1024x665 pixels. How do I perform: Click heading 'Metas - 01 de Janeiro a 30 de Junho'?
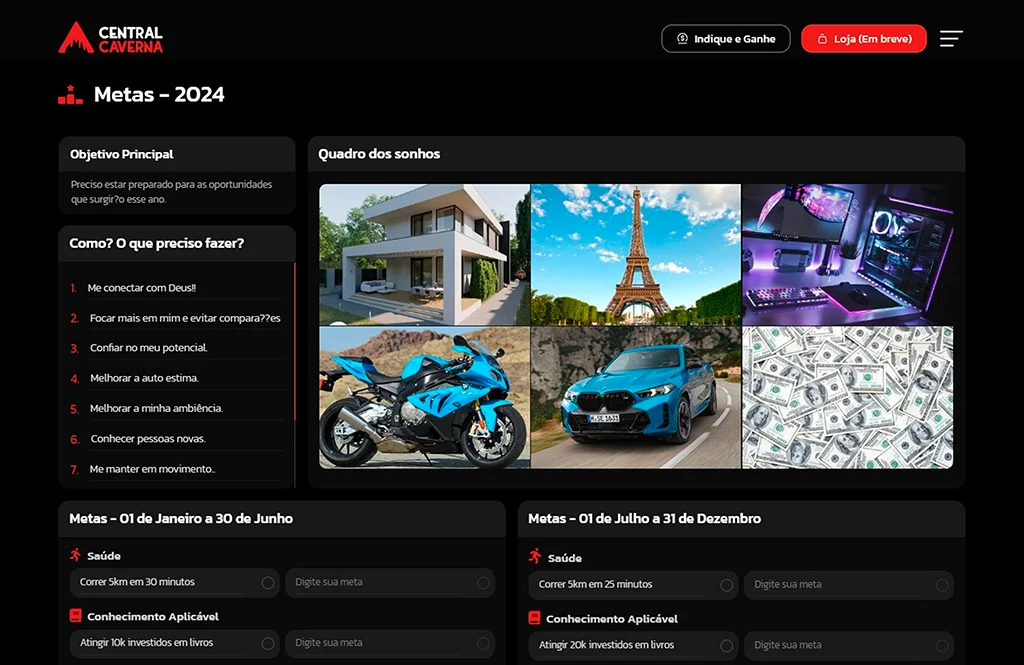(181, 519)
